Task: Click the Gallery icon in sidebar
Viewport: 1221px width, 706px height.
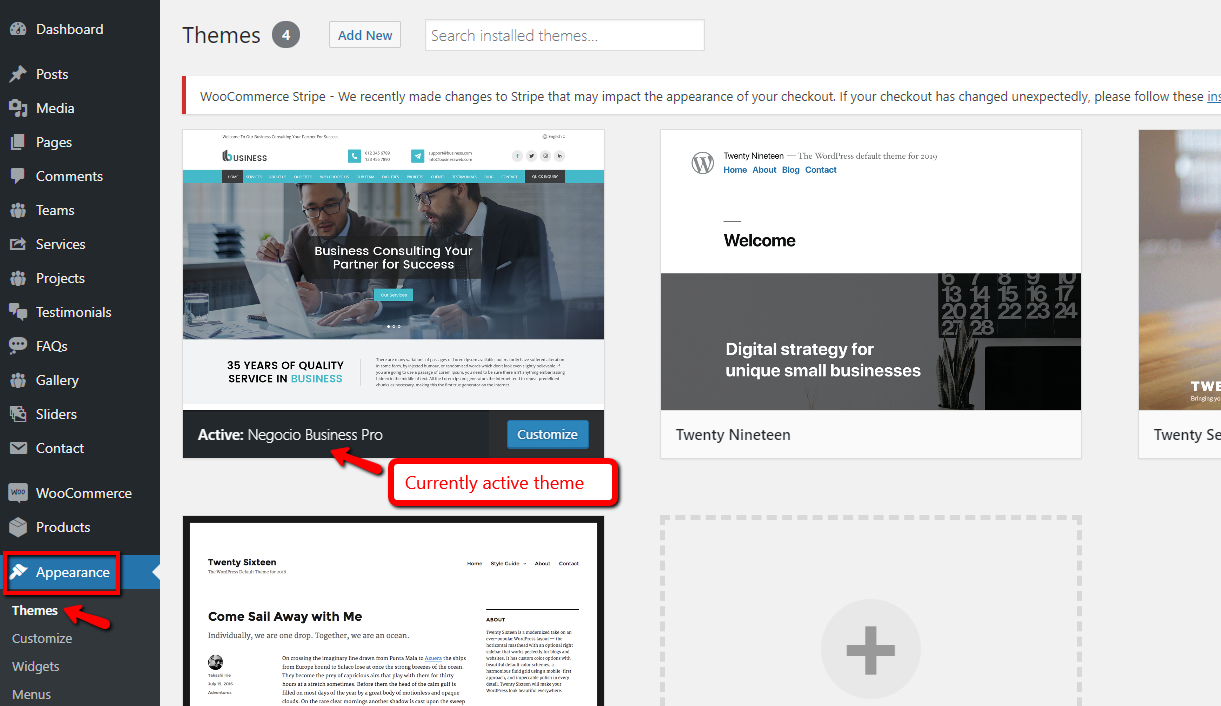Action: tap(18, 380)
